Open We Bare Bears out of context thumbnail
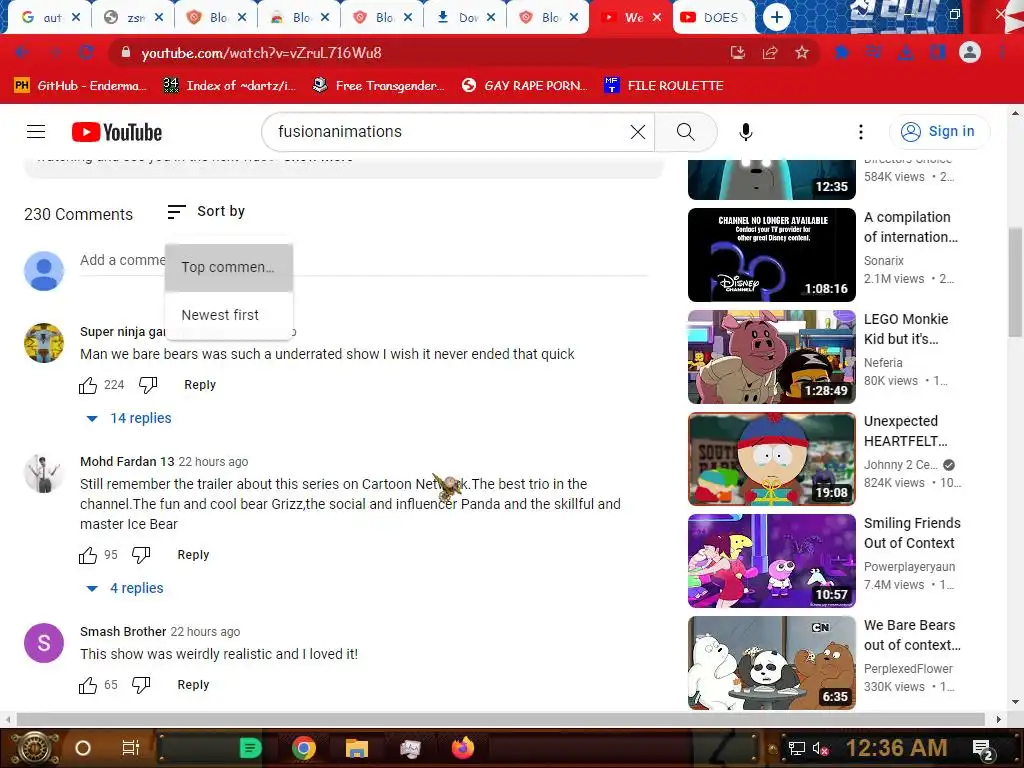1024x768 pixels. (x=771, y=663)
